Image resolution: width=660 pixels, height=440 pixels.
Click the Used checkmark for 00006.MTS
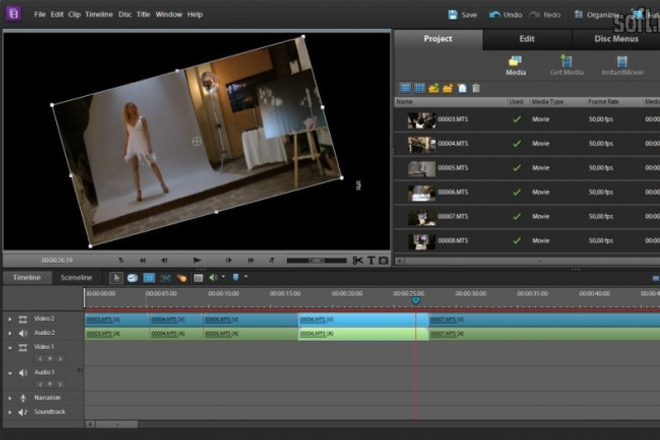pyautogui.click(x=516, y=192)
